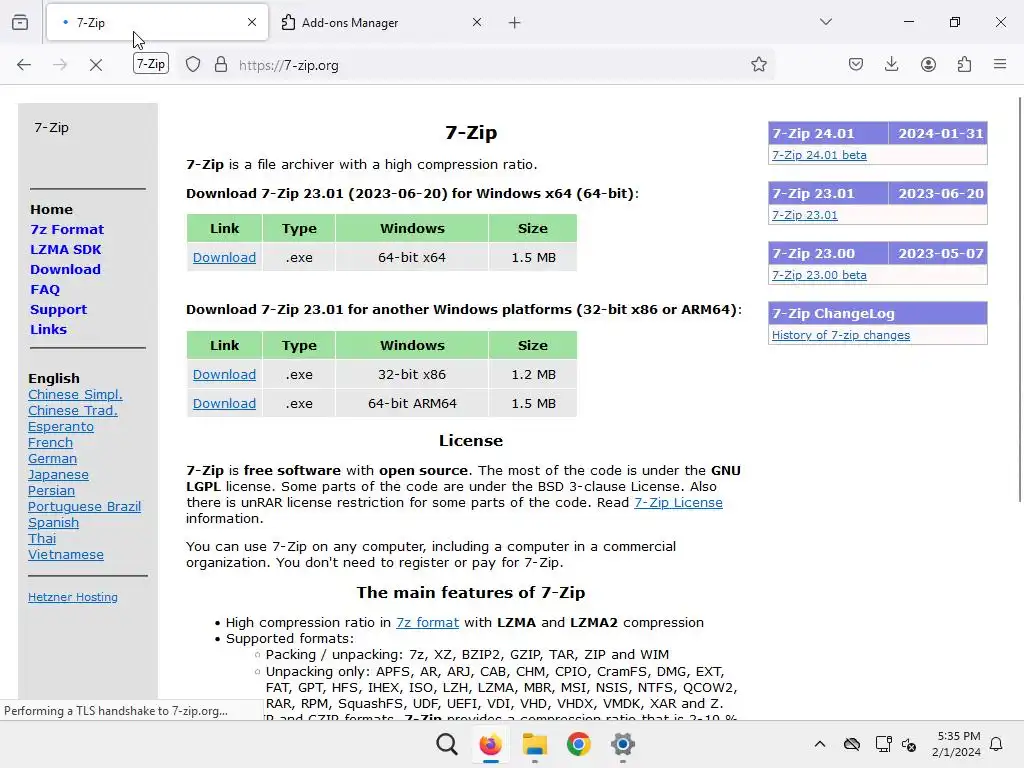Switch site language to Chinese Trad.
This screenshot has height=768, width=1024.
pos(72,411)
